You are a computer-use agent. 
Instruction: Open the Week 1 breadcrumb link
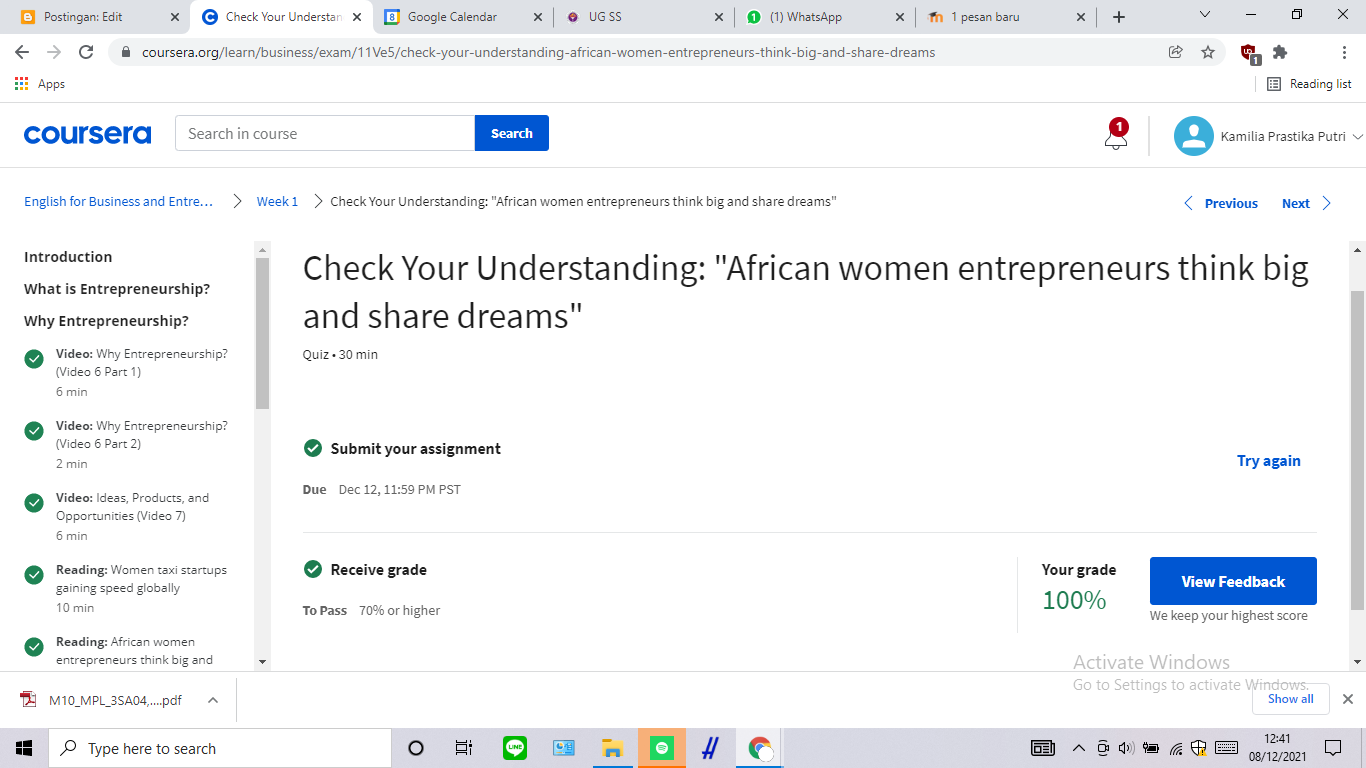click(277, 201)
